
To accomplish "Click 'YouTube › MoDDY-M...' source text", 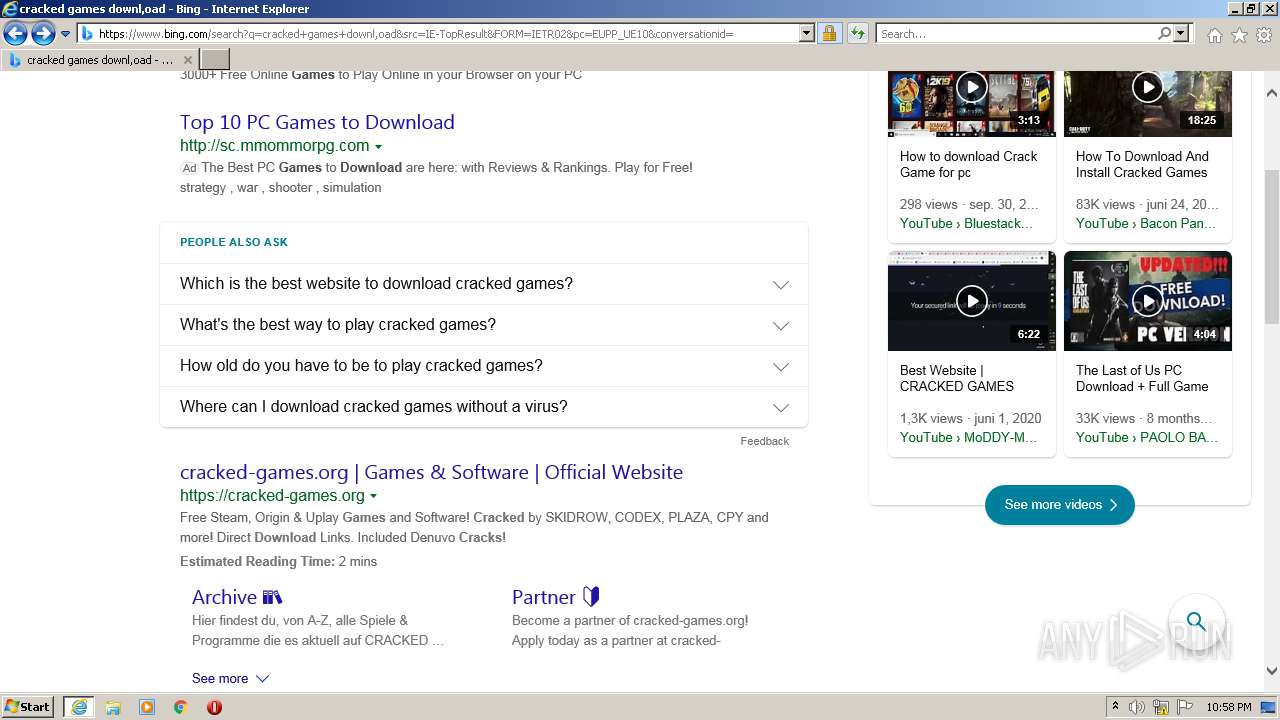I will click(968, 437).
